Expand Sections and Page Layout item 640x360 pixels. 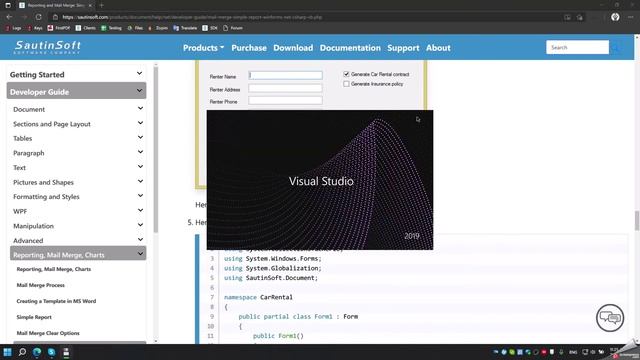(140, 123)
